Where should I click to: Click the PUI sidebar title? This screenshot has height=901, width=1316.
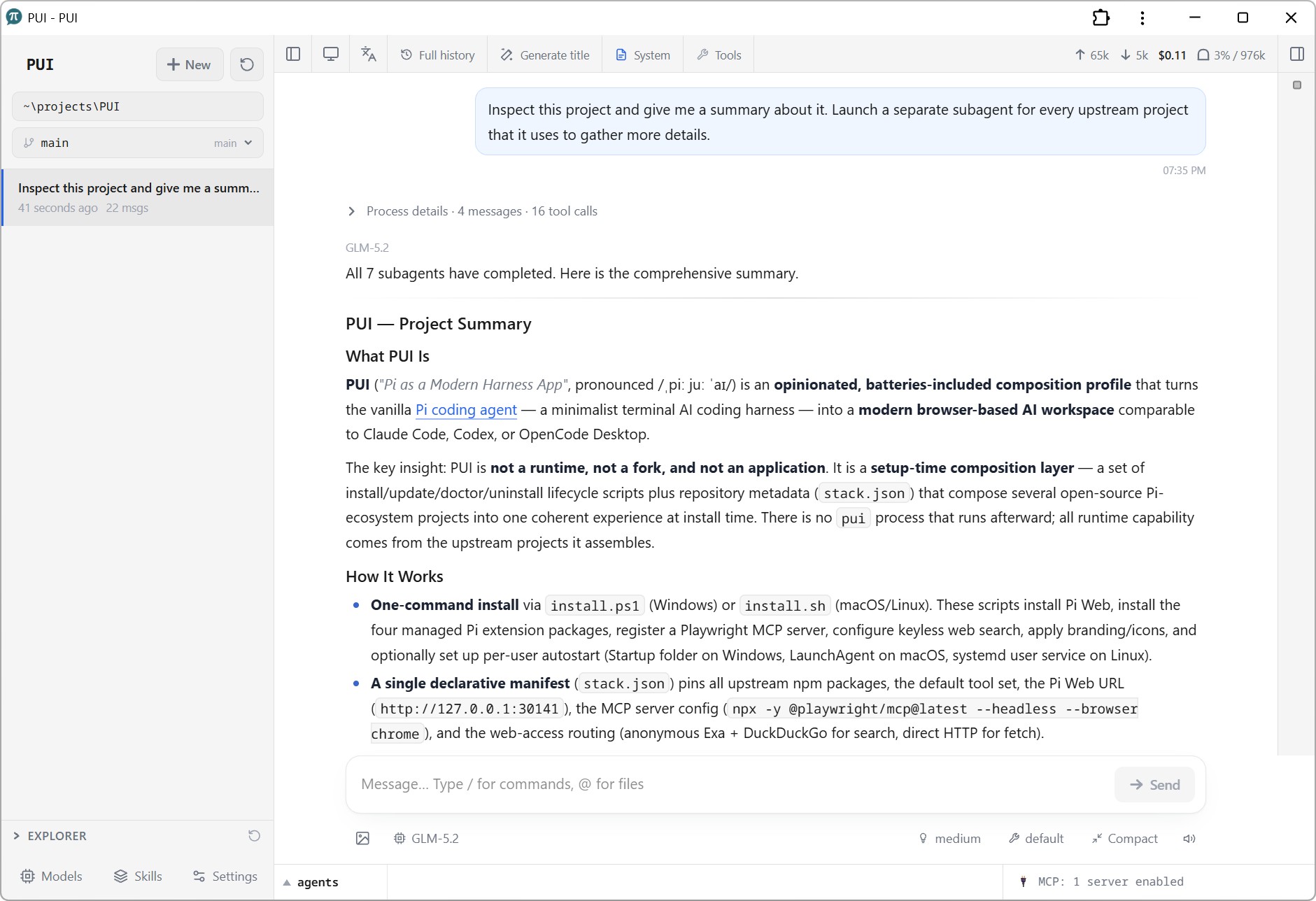click(x=40, y=64)
